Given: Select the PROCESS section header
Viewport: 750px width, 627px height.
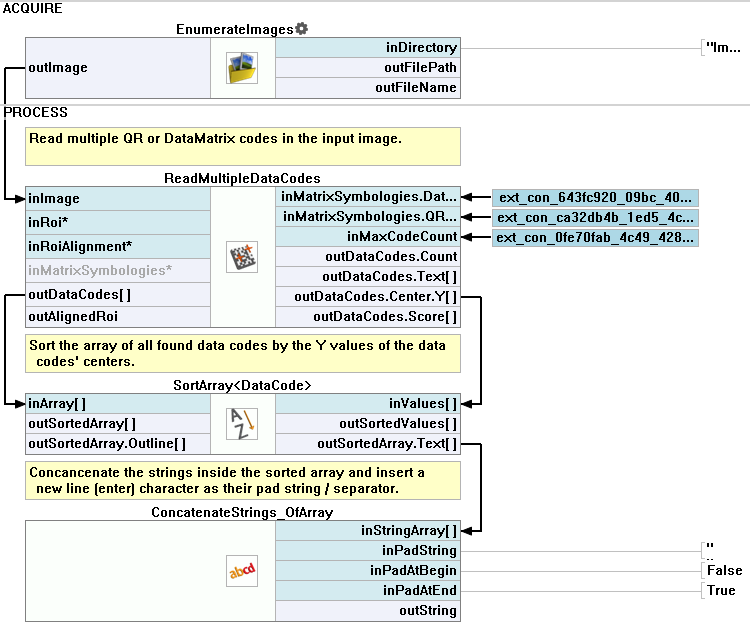Looking at the screenshot, I should click(x=36, y=112).
